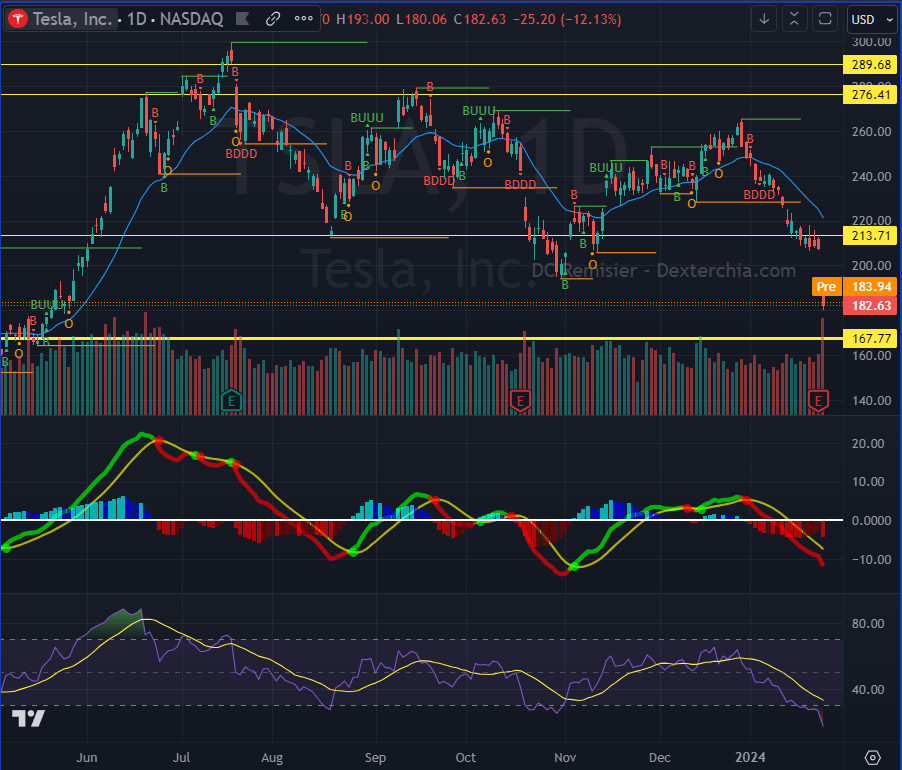Click the 276.41 yellow price label
The width and height of the screenshot is (902, 770).
pyautogui.click(x=870, y=94)
